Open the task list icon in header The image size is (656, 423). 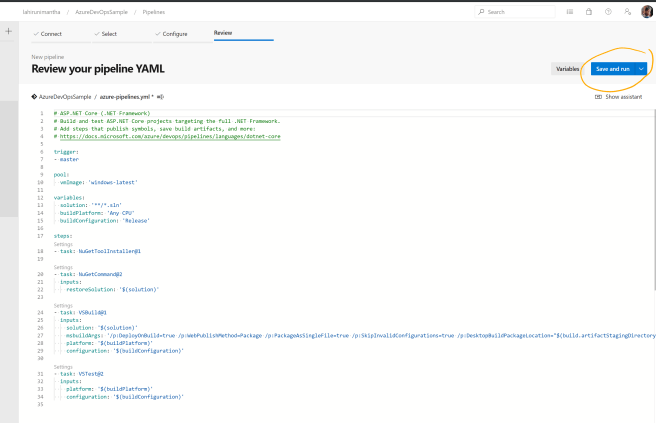(x=569, y=11)
